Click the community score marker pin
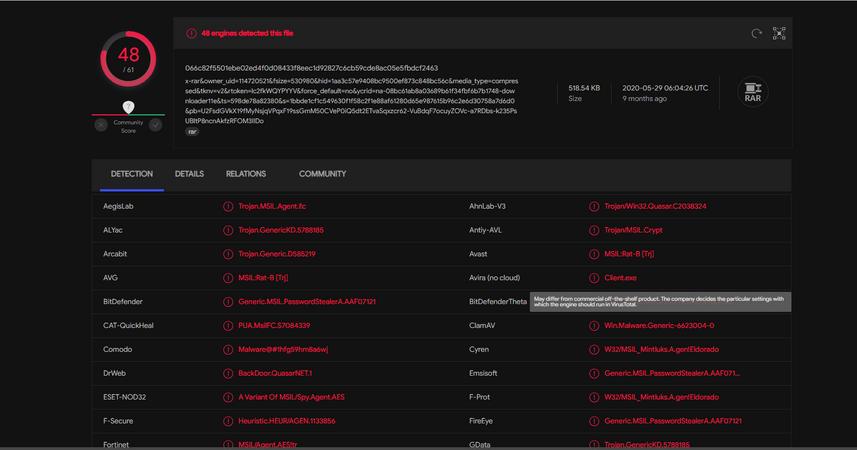The height and width of the screenshot is (450, 857). pos(128,107)
